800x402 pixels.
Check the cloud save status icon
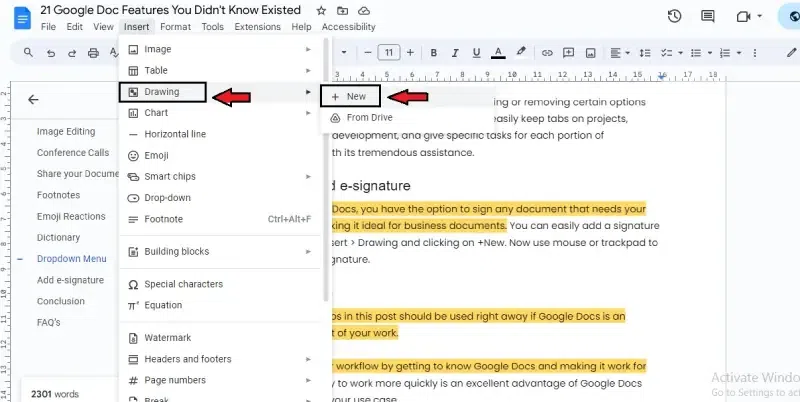[x=364, y=11]
